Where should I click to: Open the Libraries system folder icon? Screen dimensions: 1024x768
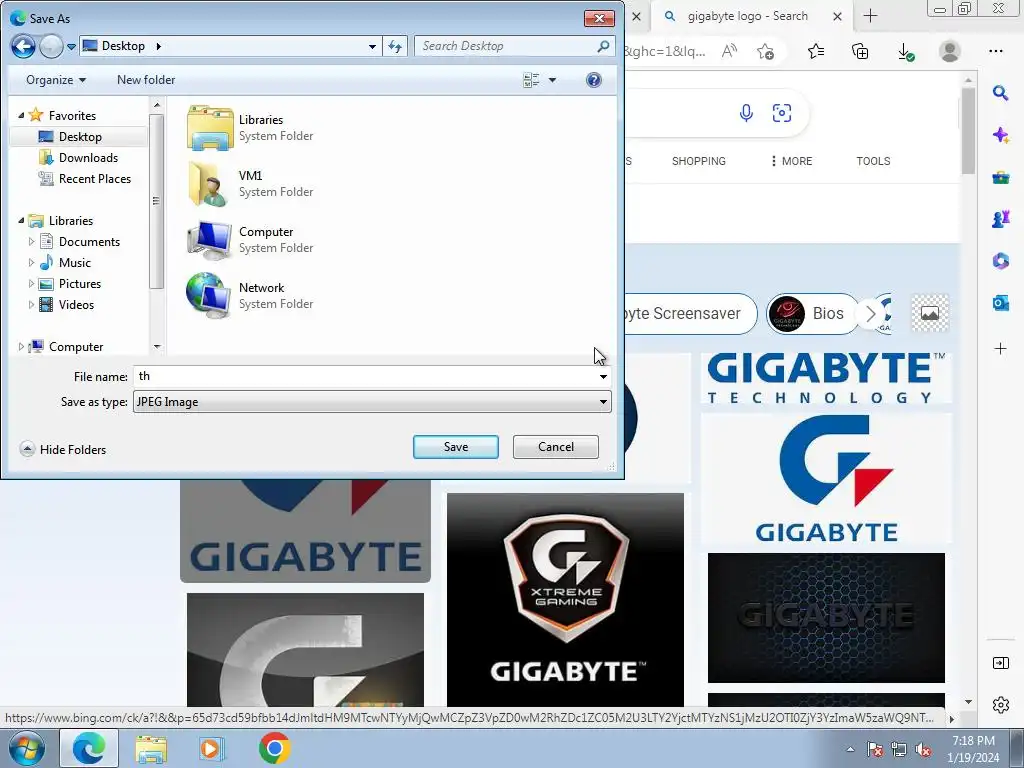pyautogui.click(x=210, y=128)
